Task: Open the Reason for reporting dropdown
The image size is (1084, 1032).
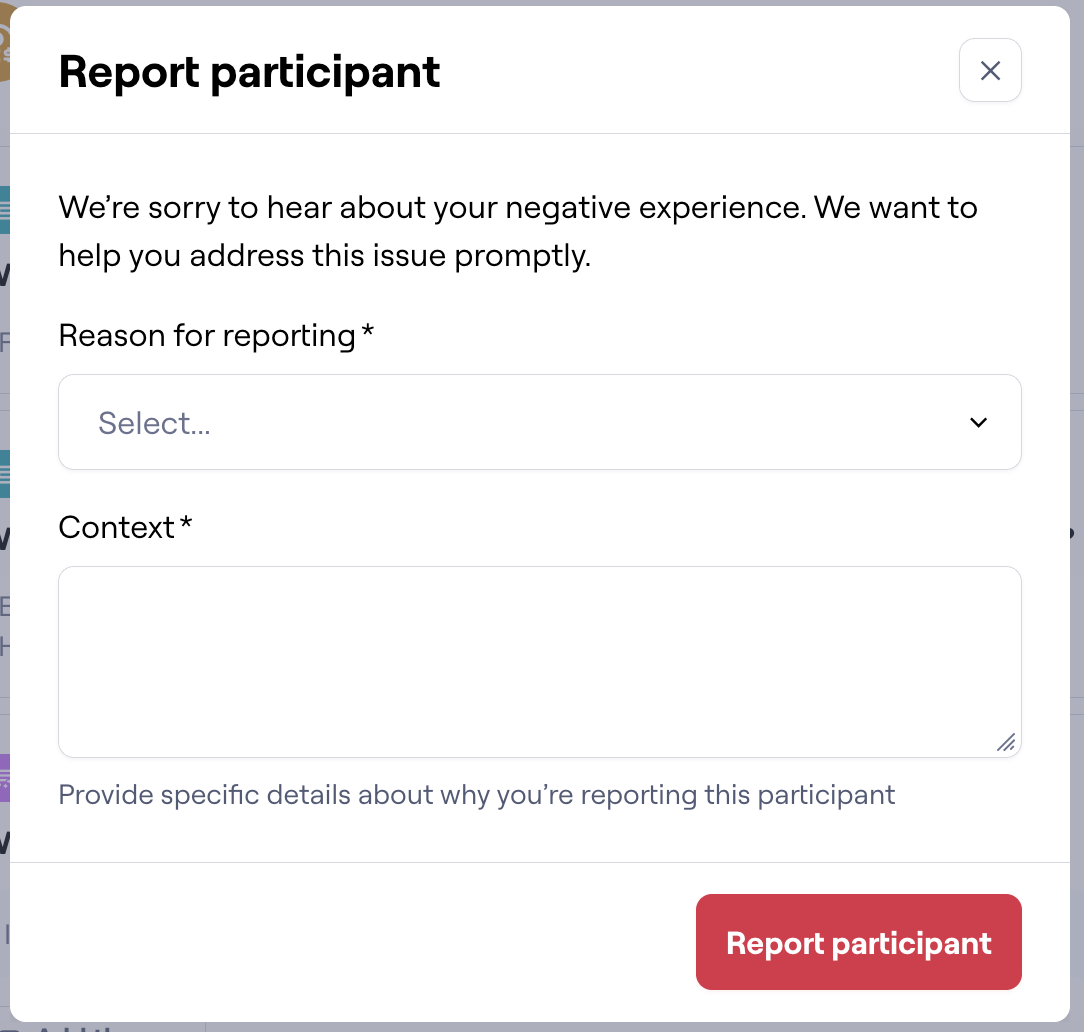Action: (x=540, y=422)
